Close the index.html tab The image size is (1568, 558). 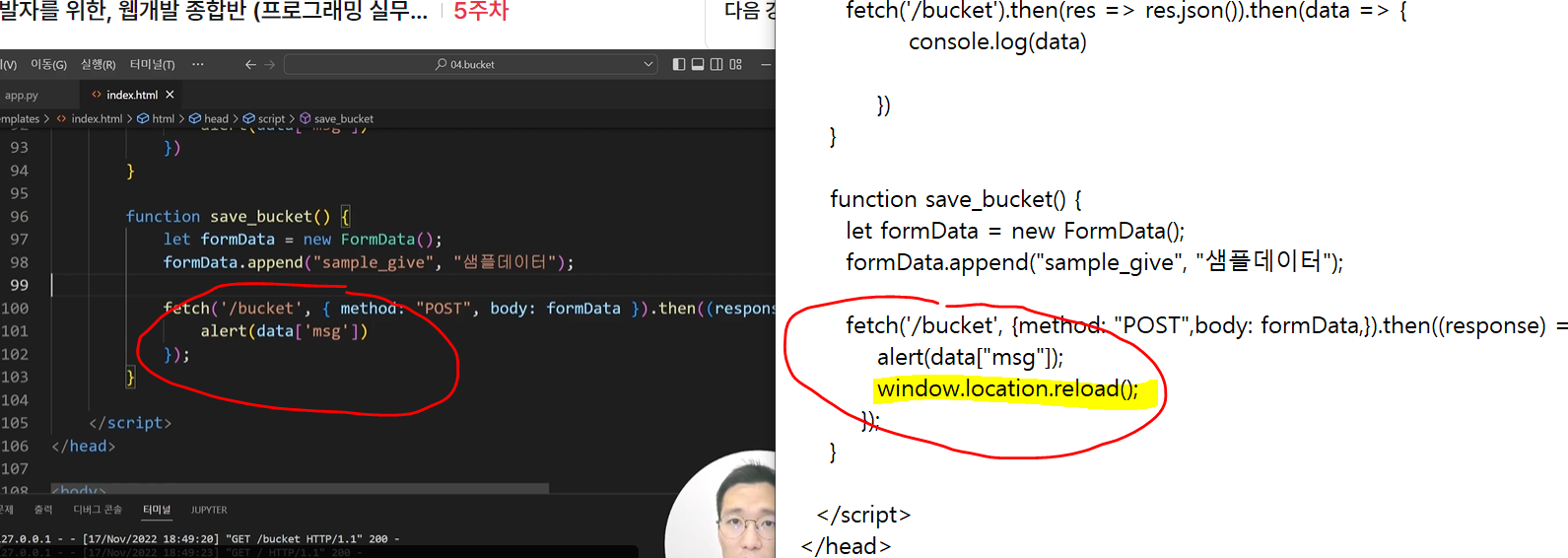click(170, 95)
